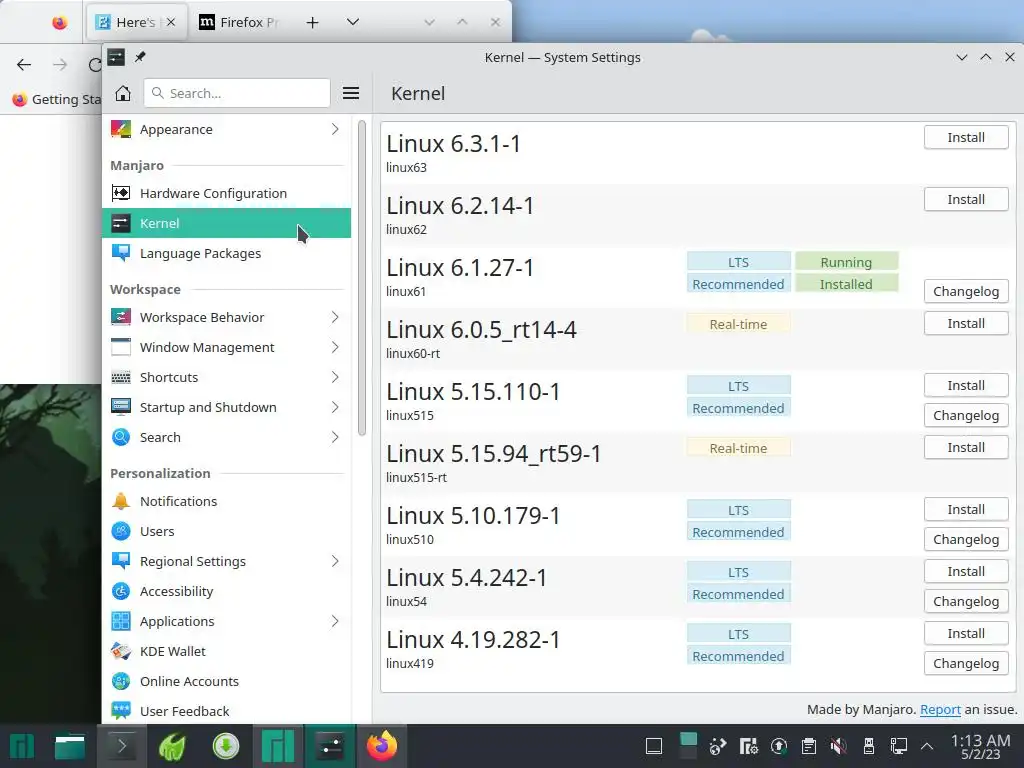View Changelog for Linux 5.4.242-1

(966, 601)
